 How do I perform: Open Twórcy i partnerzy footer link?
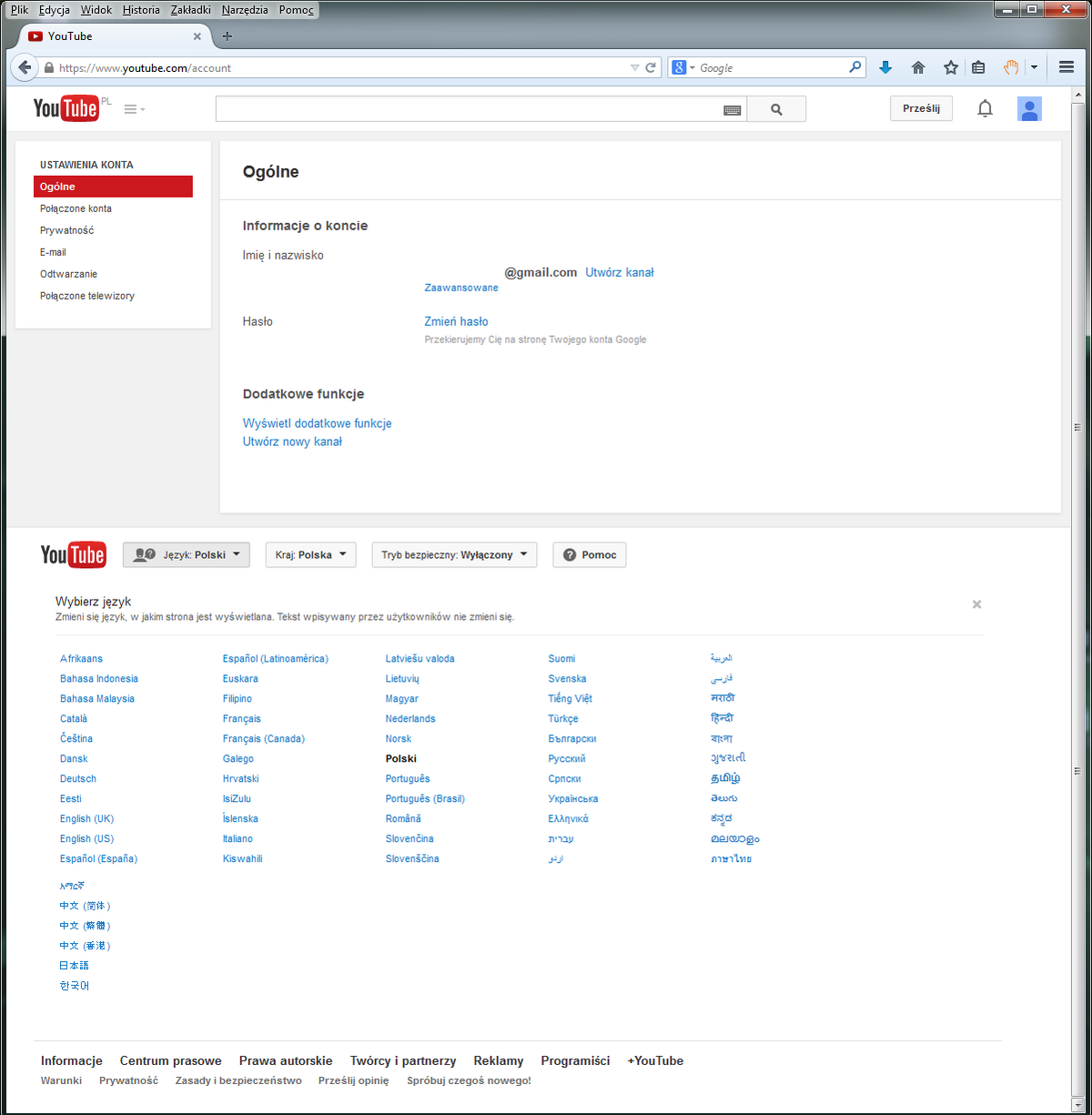pyautogui.click(x=403, y=1060)
